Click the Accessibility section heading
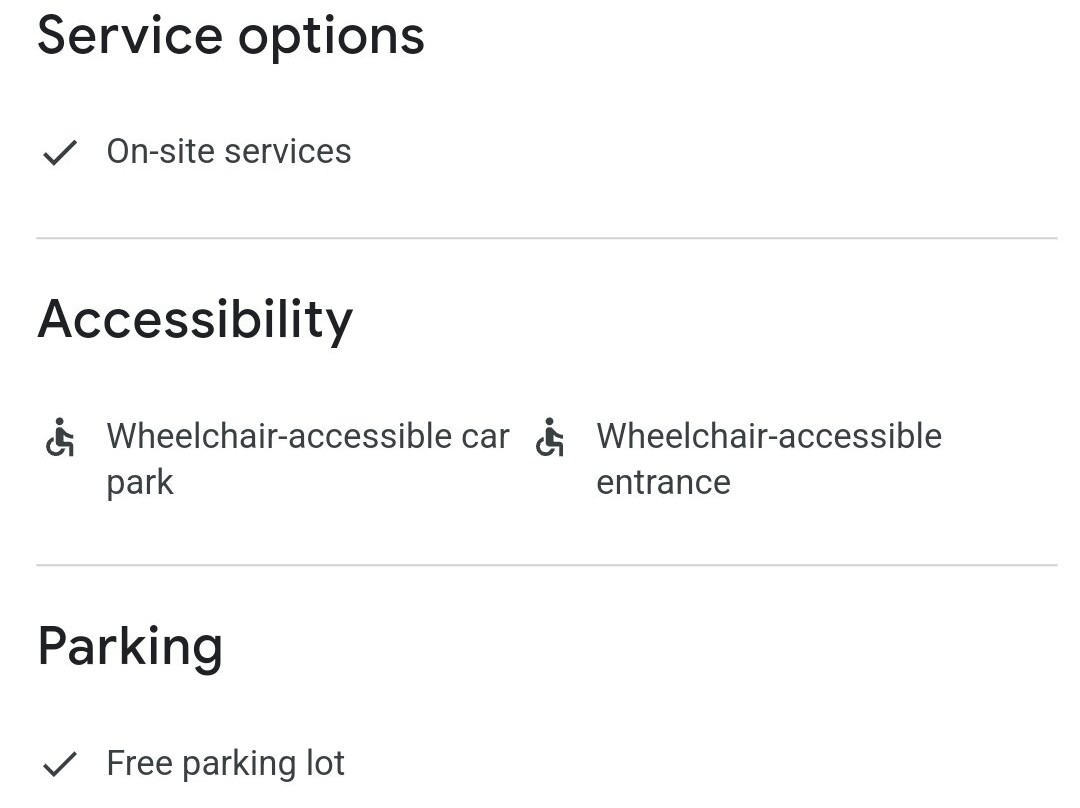This screenshot has width=1080, height=808. (195, 319)
